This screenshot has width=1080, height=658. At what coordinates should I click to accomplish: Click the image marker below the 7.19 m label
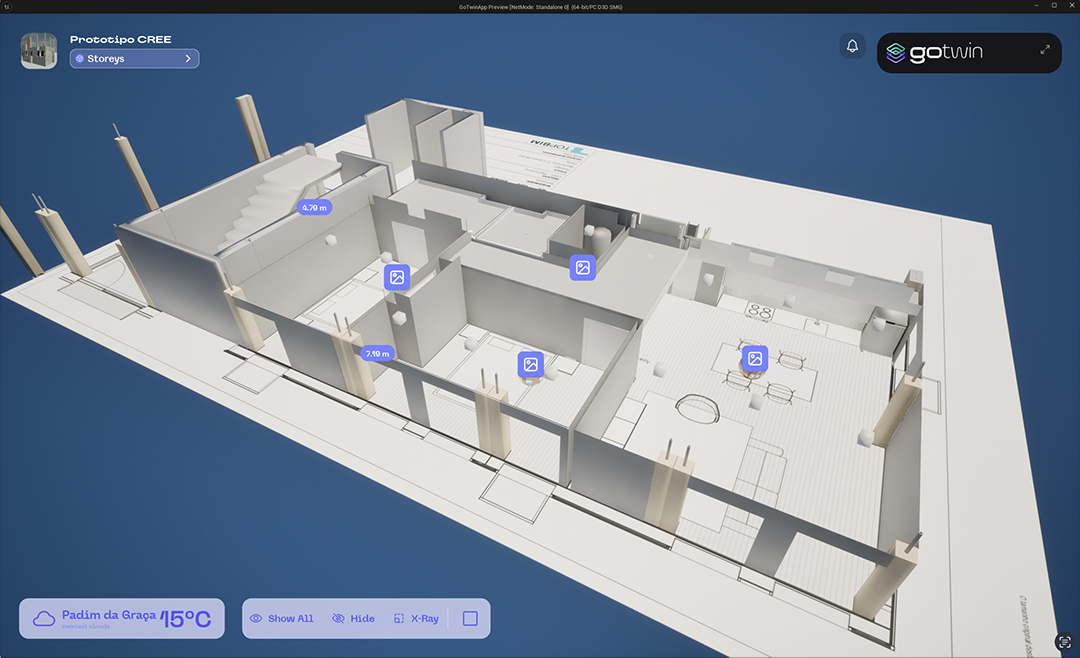[x=530, y=365]
